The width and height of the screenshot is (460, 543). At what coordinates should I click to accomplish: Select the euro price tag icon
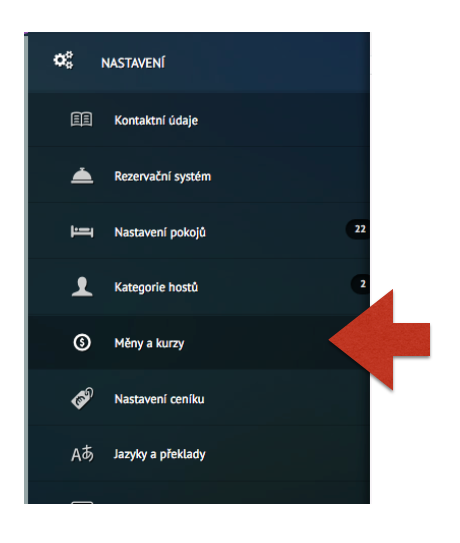pos(82,398)
